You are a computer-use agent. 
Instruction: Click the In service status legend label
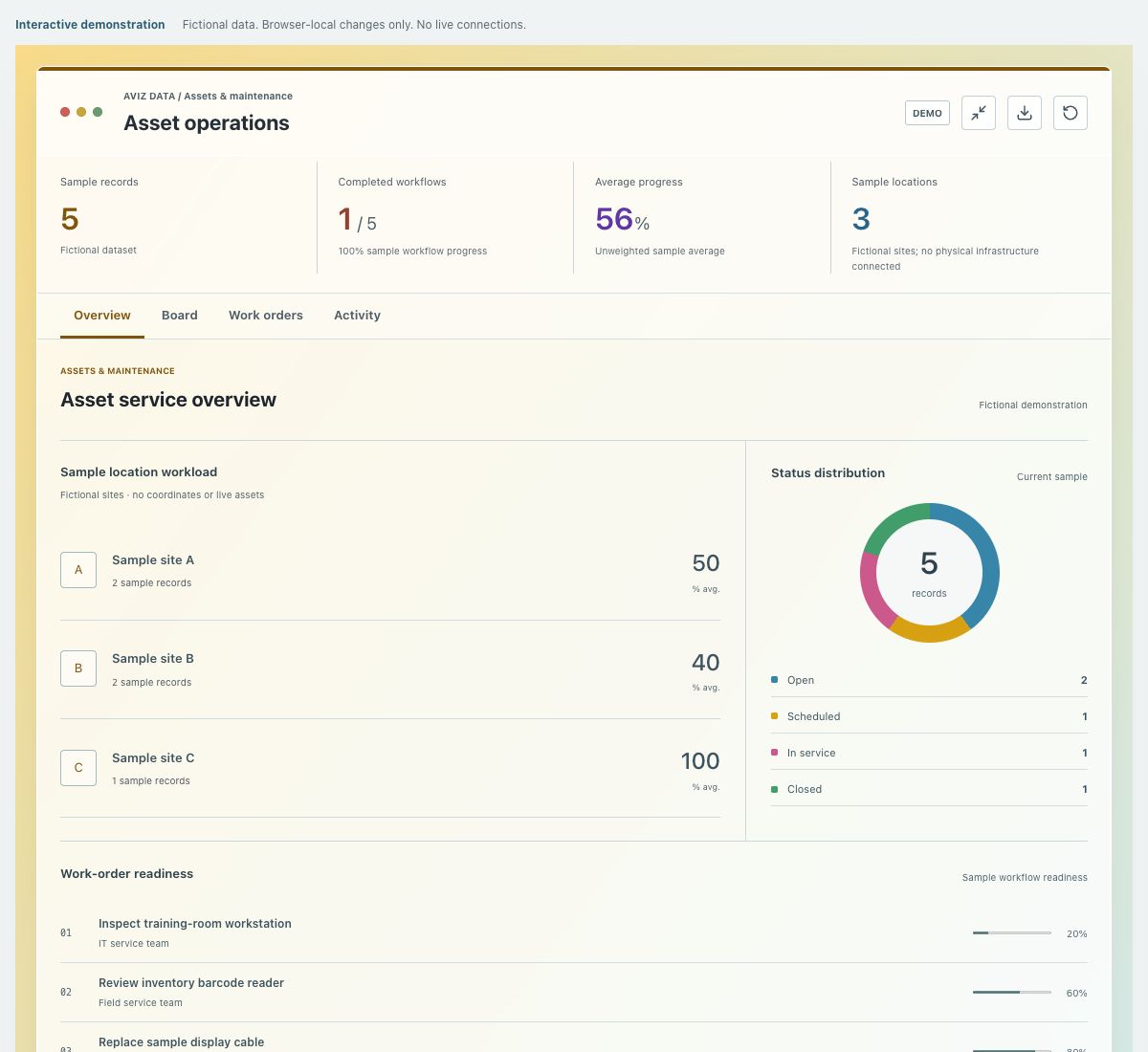coord(811,754)
